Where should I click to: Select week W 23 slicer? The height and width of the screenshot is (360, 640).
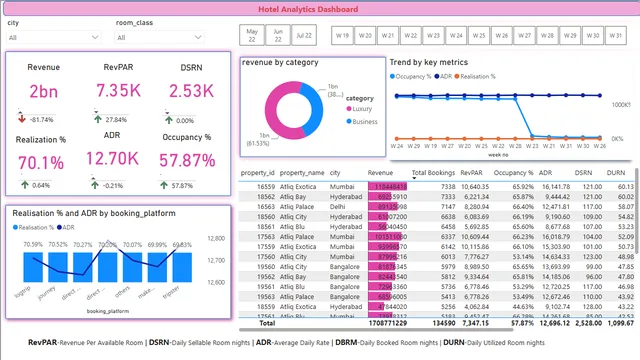(433, 36)
